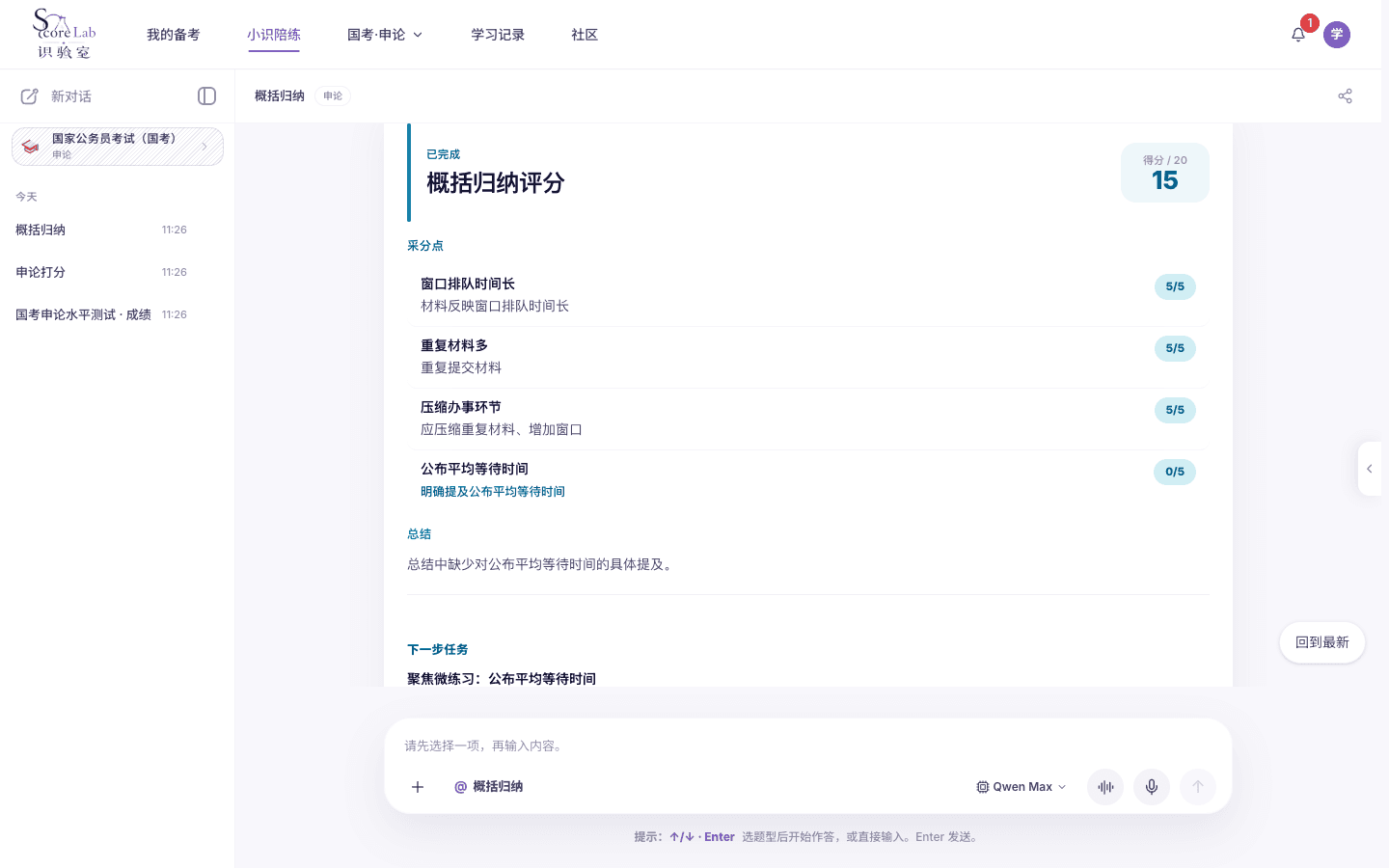The height and width of the screenshot is (868, 1389).
Task: Open the user avatar menu
Action: (1337, 35)
